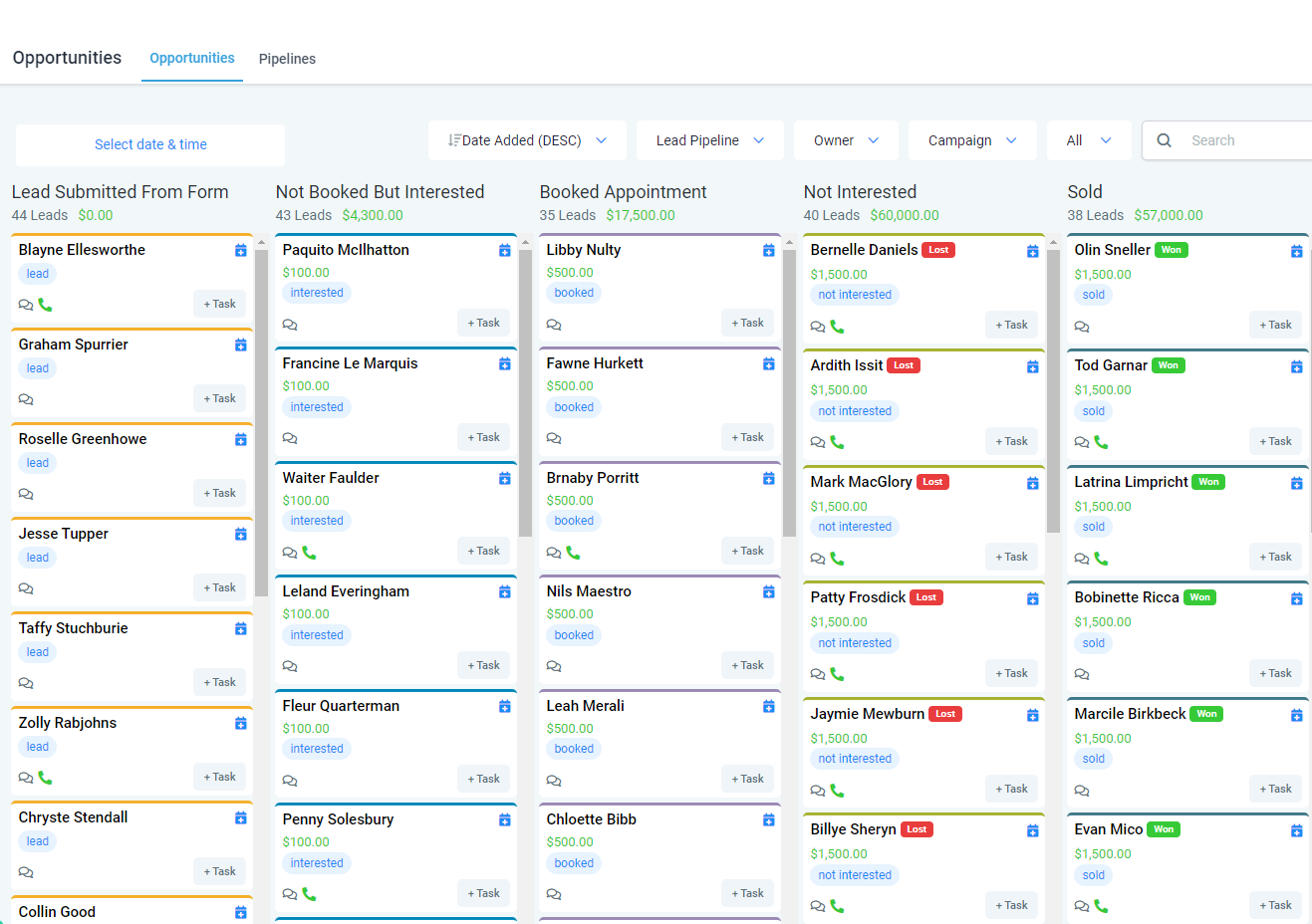The width and height of the screenshot is (1312, 924).
Task: Click not interested tag on Jaymie Mewburn
Action: 855,759
